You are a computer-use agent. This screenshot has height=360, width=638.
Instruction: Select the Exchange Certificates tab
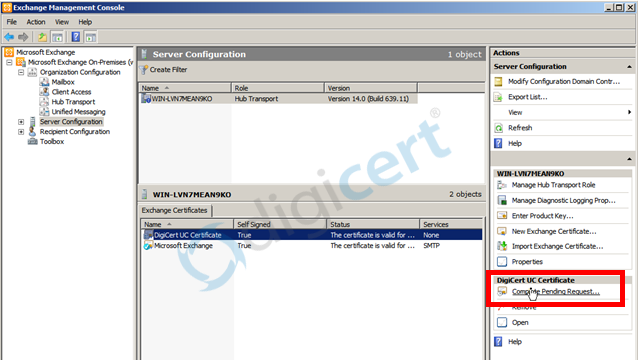pos(175,210)
